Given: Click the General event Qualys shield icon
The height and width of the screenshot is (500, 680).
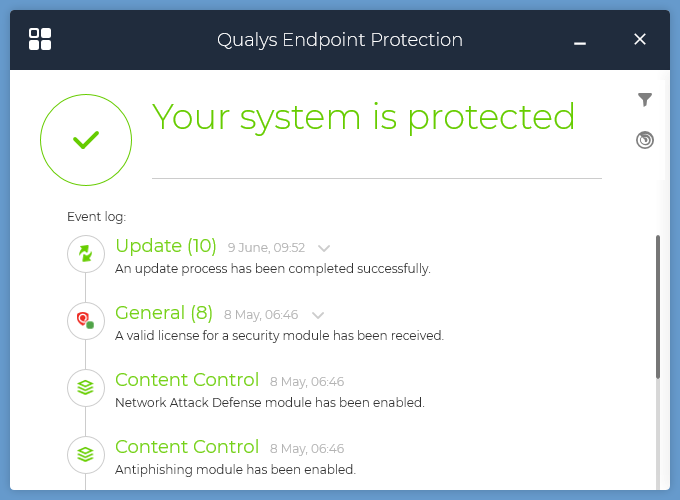Looking at the screenshot, I should click(x=86, y=321).
